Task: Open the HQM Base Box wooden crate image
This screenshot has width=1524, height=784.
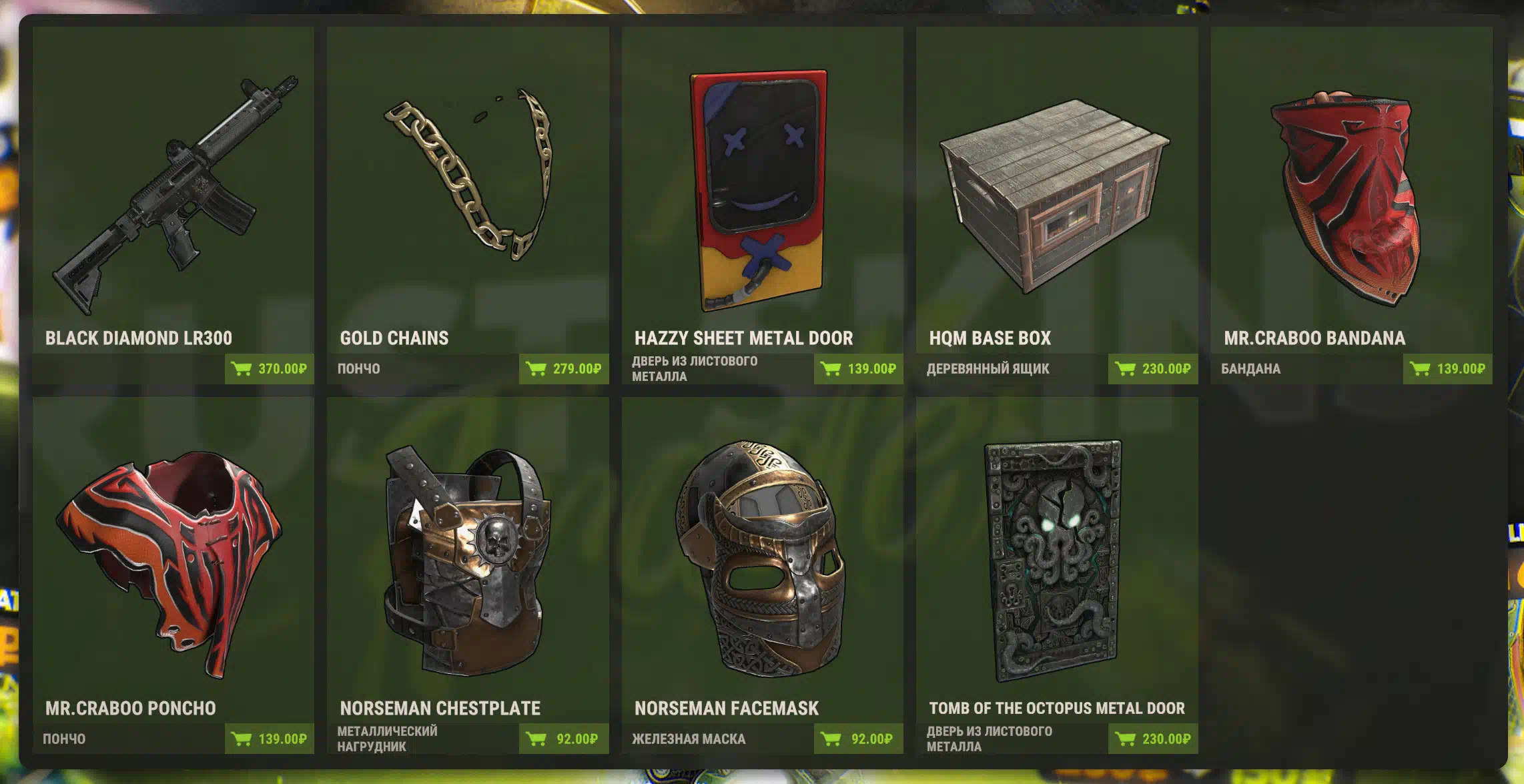Action: click(x=1054, y=196)
